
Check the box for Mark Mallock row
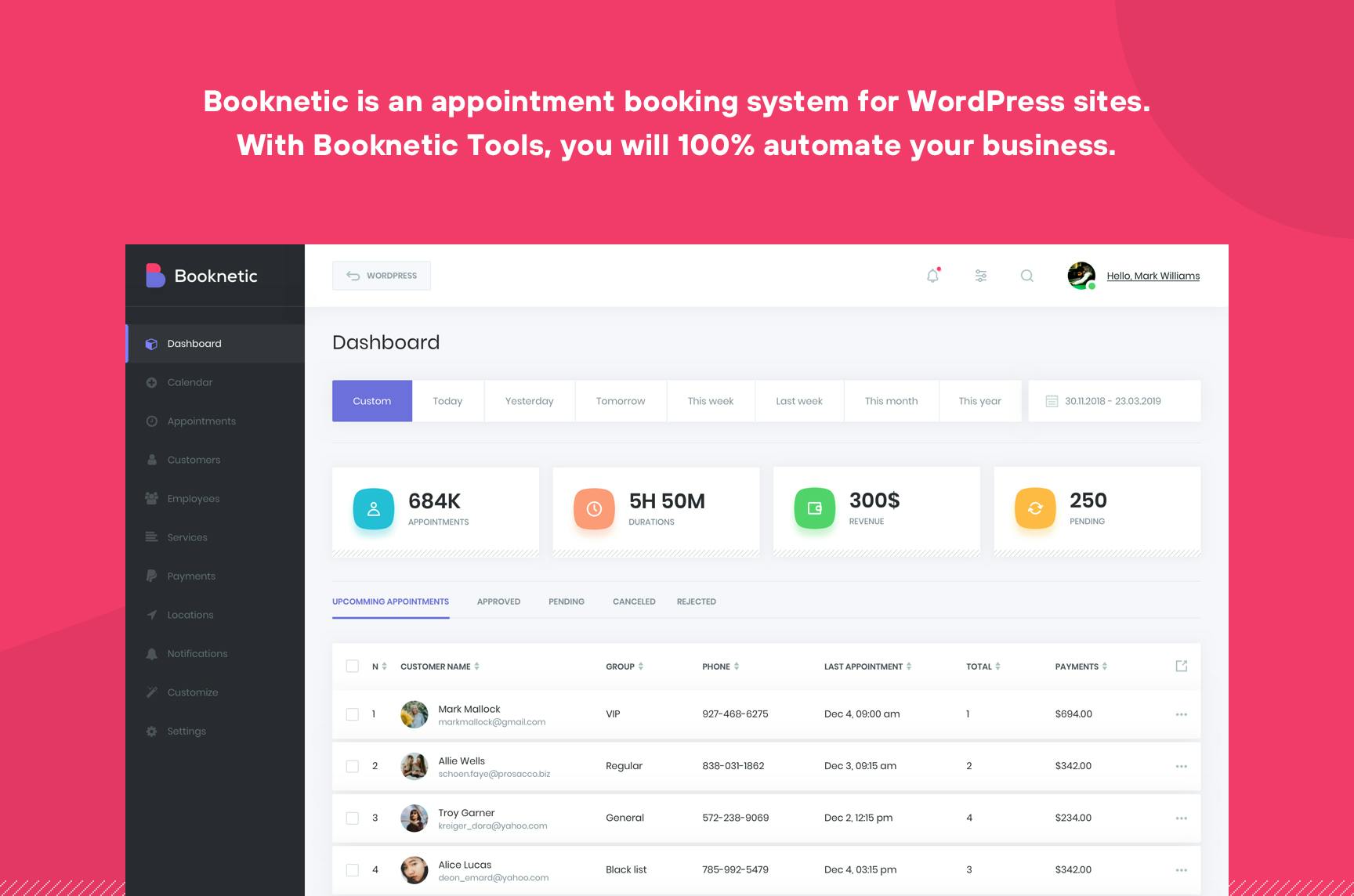click(353, 714)
